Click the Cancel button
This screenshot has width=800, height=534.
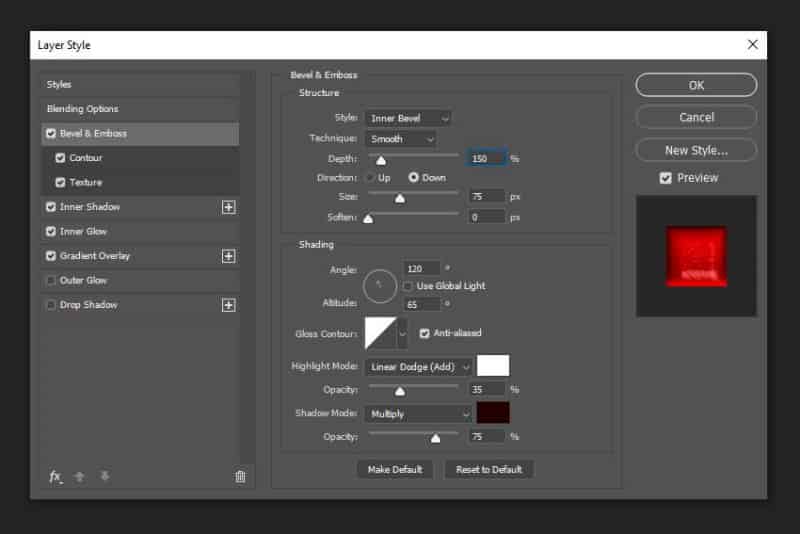[696, 117]
